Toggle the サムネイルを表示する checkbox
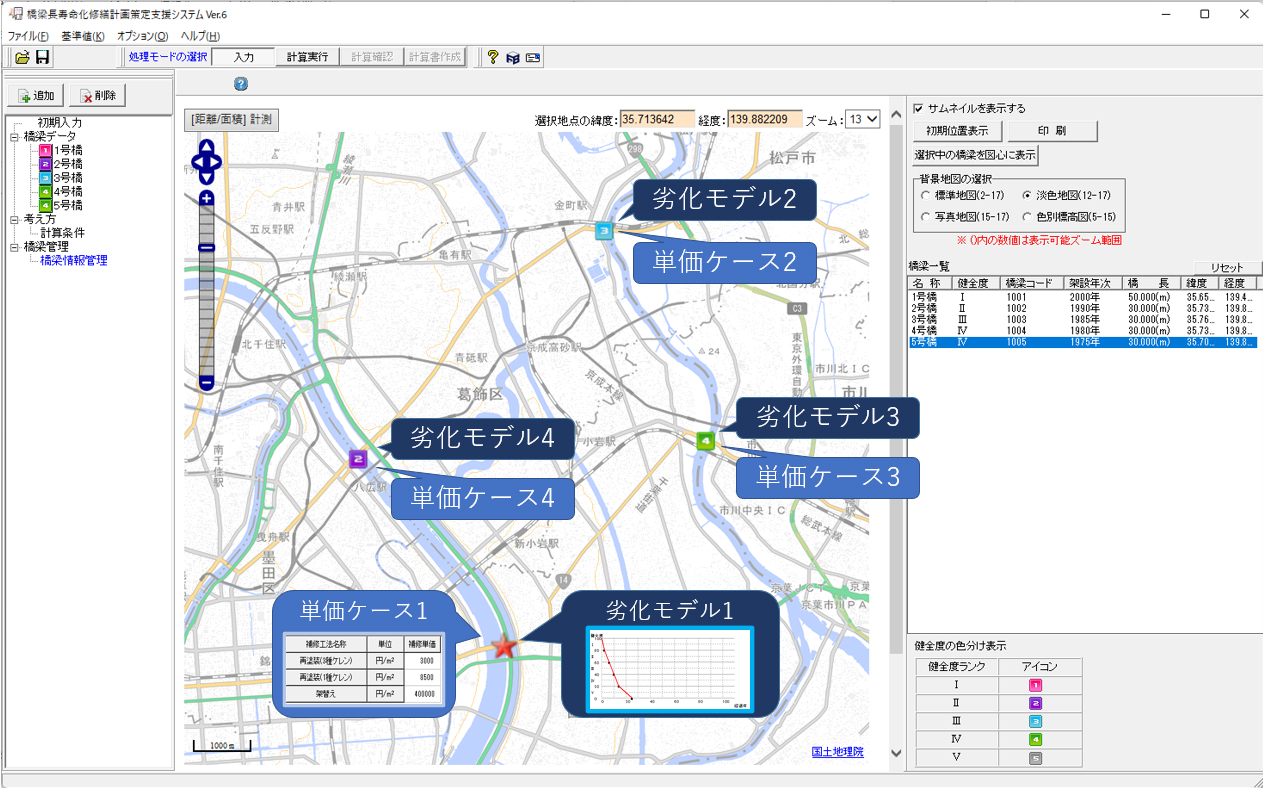The image size is (1263, 788). (x=918, y=108)
